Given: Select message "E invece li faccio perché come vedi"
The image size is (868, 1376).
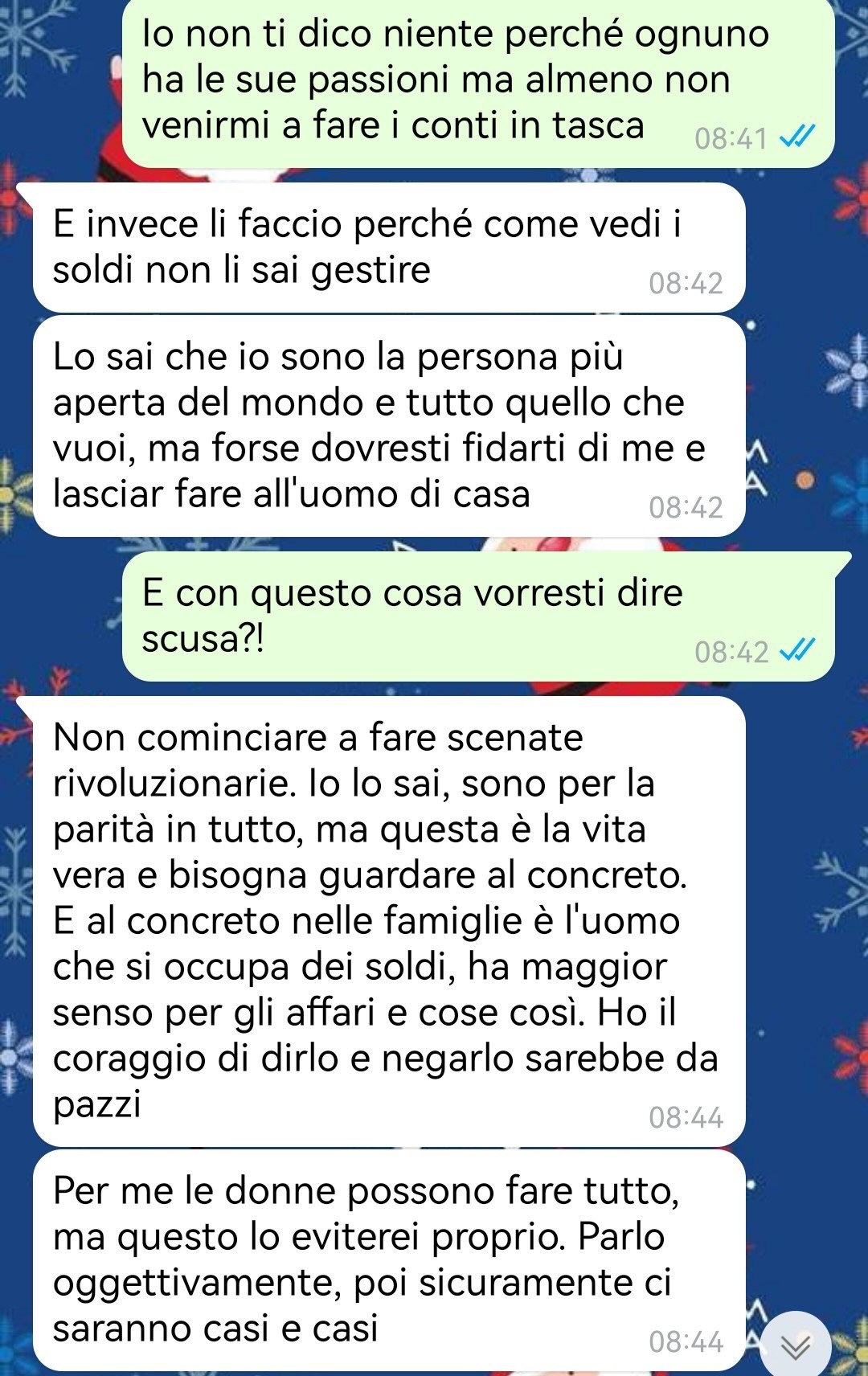Looking at the screenshot, I should [389, 248].
